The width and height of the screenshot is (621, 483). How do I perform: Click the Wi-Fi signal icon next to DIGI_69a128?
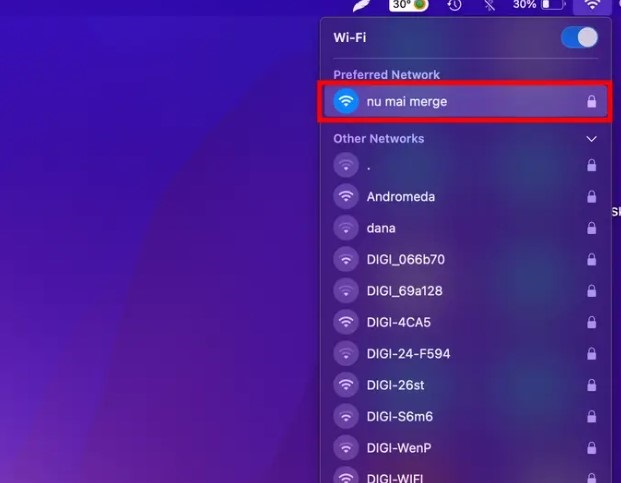click(x=346, y=291)
